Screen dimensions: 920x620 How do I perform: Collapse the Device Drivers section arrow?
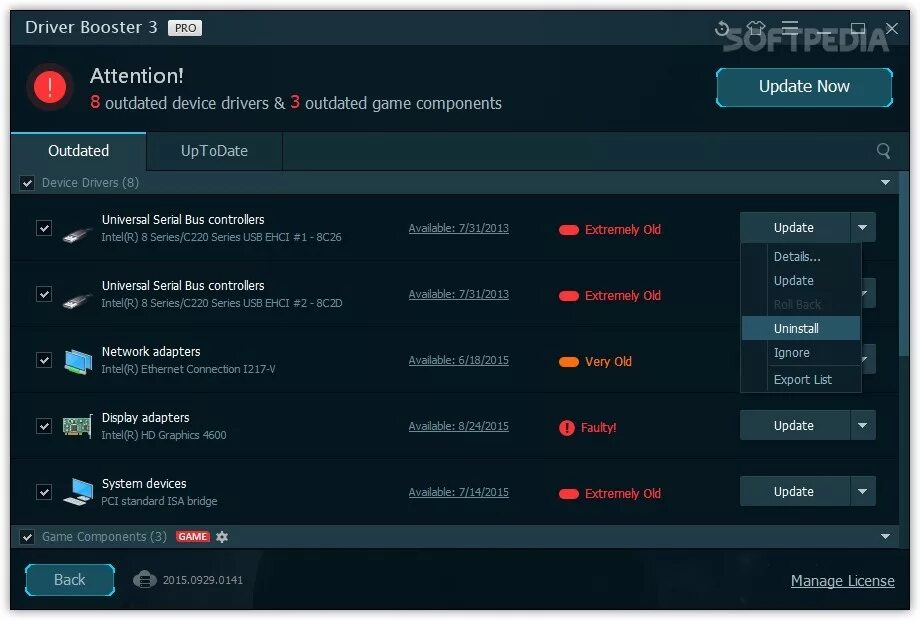[885, 182]
